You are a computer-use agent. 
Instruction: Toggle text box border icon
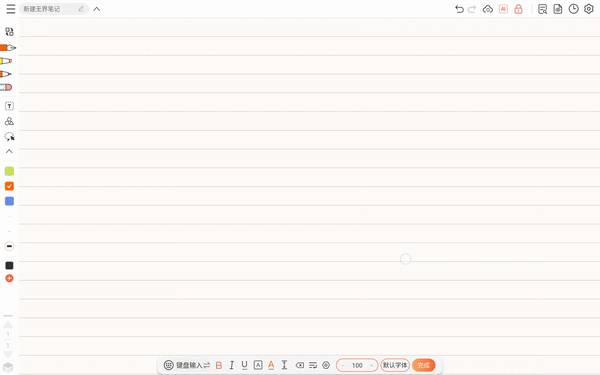(x=258, y=365)
